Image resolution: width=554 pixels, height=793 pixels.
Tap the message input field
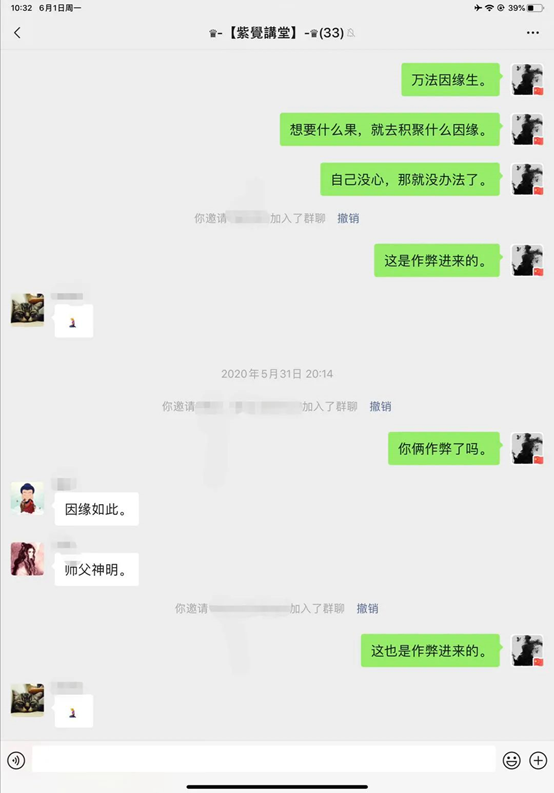click(x=264, y=760)
